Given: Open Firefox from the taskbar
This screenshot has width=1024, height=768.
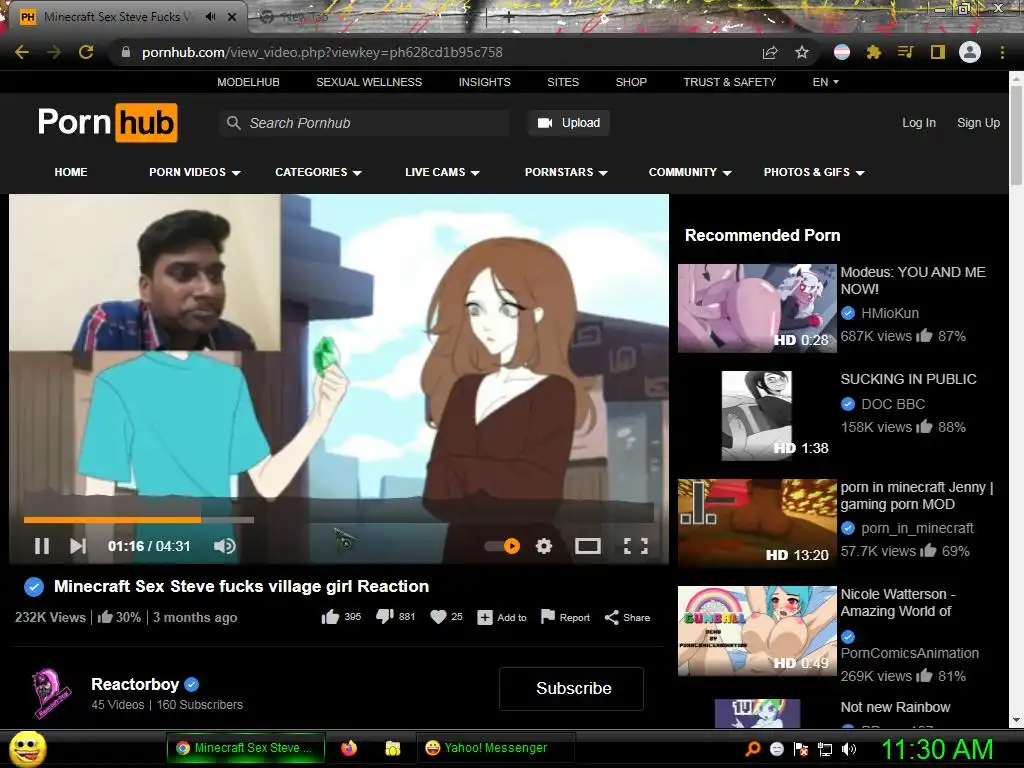Looking at the screenshot, I should point(349,748).
